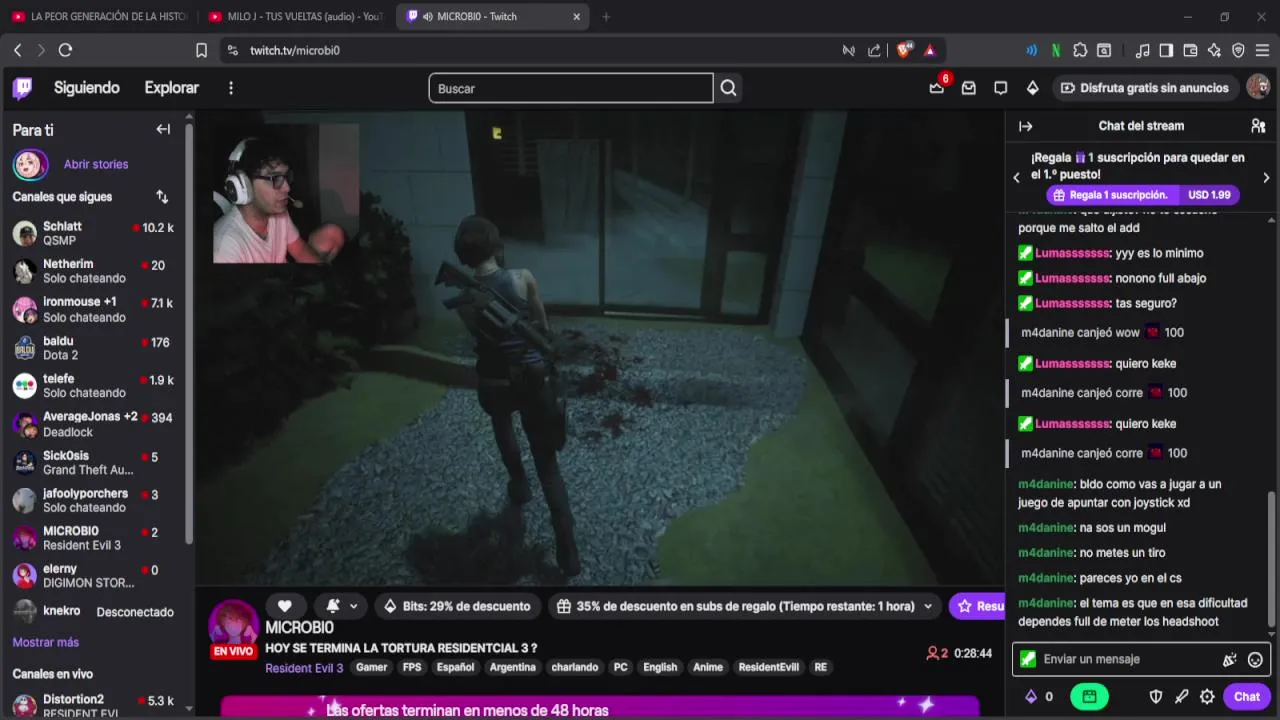The width and height of the screenshot is (1280, 720).
Task: Open chat settings gear
Action: click(1207, 697)
